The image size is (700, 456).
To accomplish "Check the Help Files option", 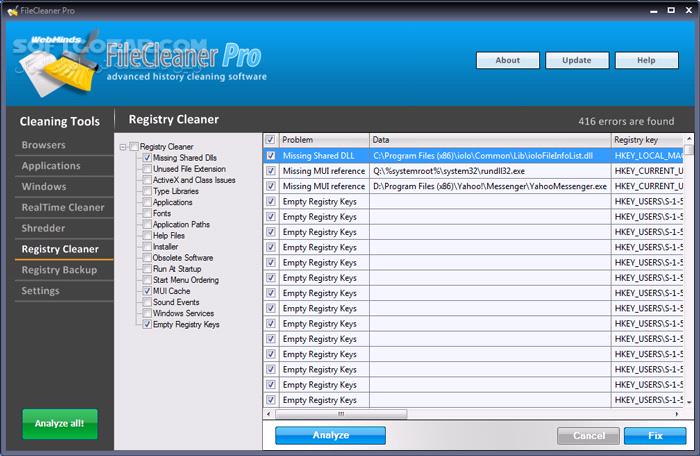I will pos(147,235).
